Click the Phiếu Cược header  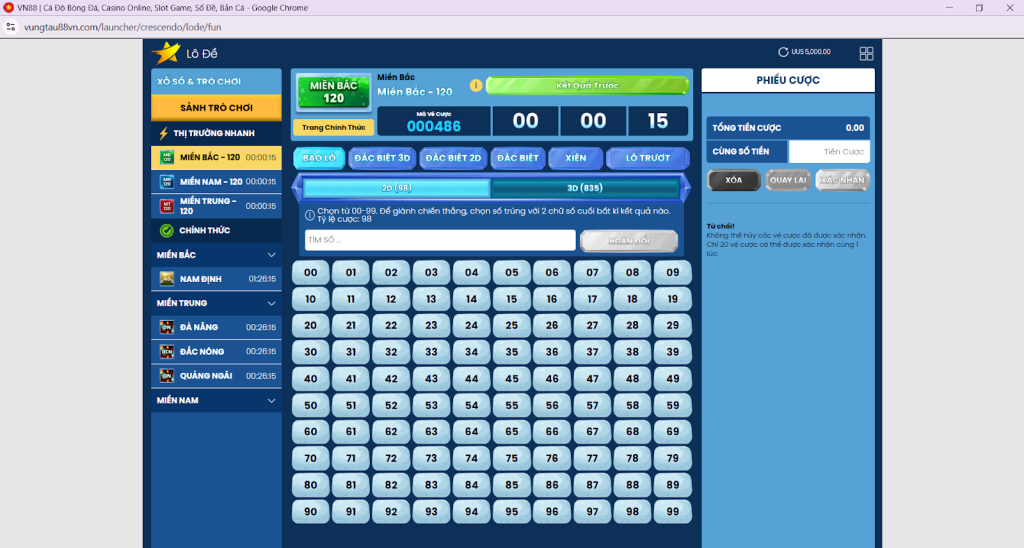[788, 80]
